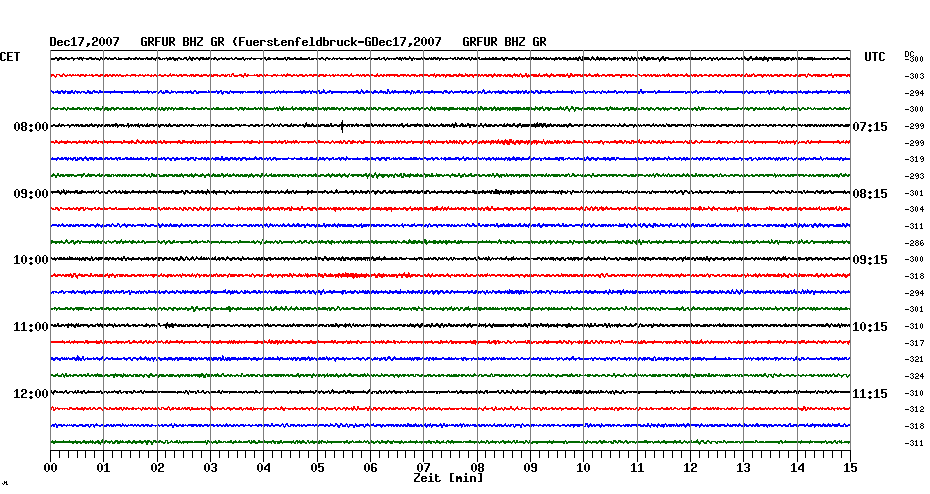The image size is (930, 494).
Task: Click the DC offset value -293
Action: coord(914,177)
